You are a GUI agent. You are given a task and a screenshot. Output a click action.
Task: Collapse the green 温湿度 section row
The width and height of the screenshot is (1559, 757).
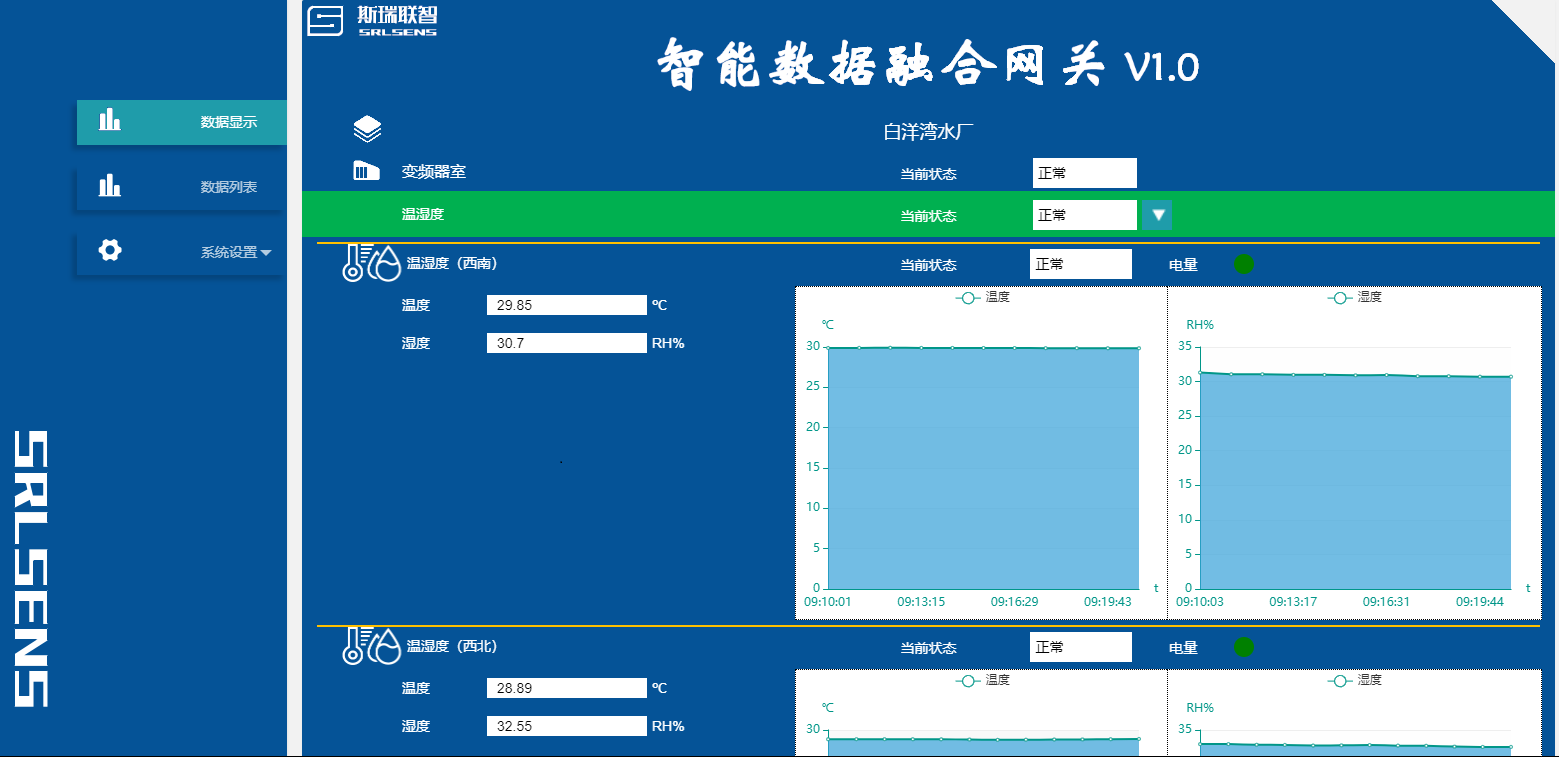click(x=422, y=214)
